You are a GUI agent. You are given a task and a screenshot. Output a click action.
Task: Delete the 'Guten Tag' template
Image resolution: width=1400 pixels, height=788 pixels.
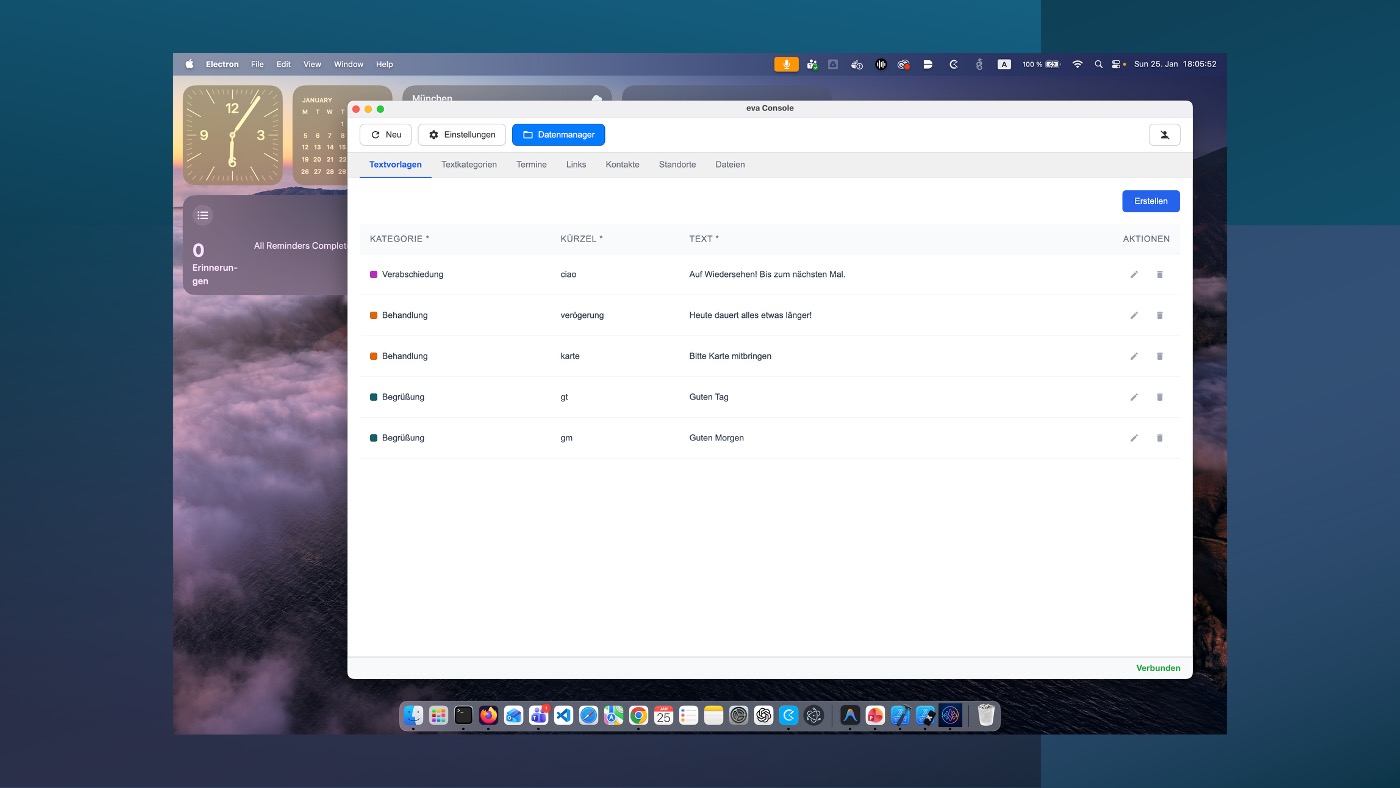click(x=1160, y=397)
